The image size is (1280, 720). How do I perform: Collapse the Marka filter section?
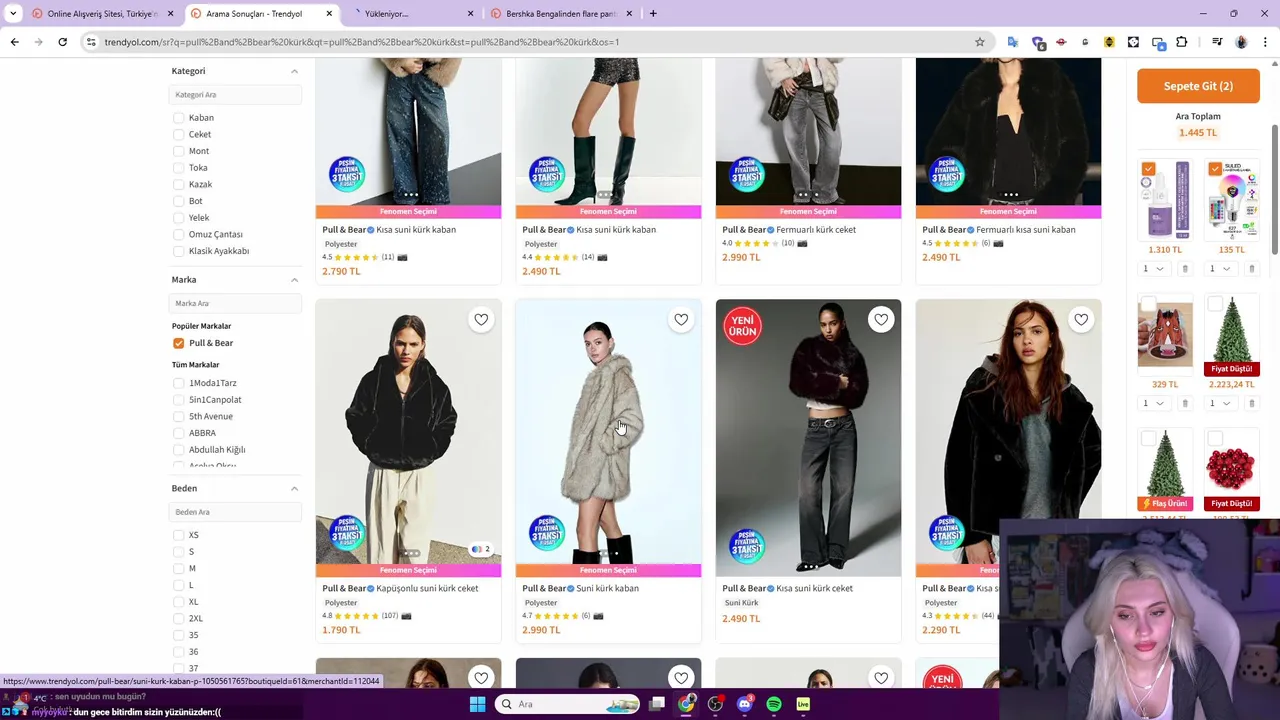294,280
